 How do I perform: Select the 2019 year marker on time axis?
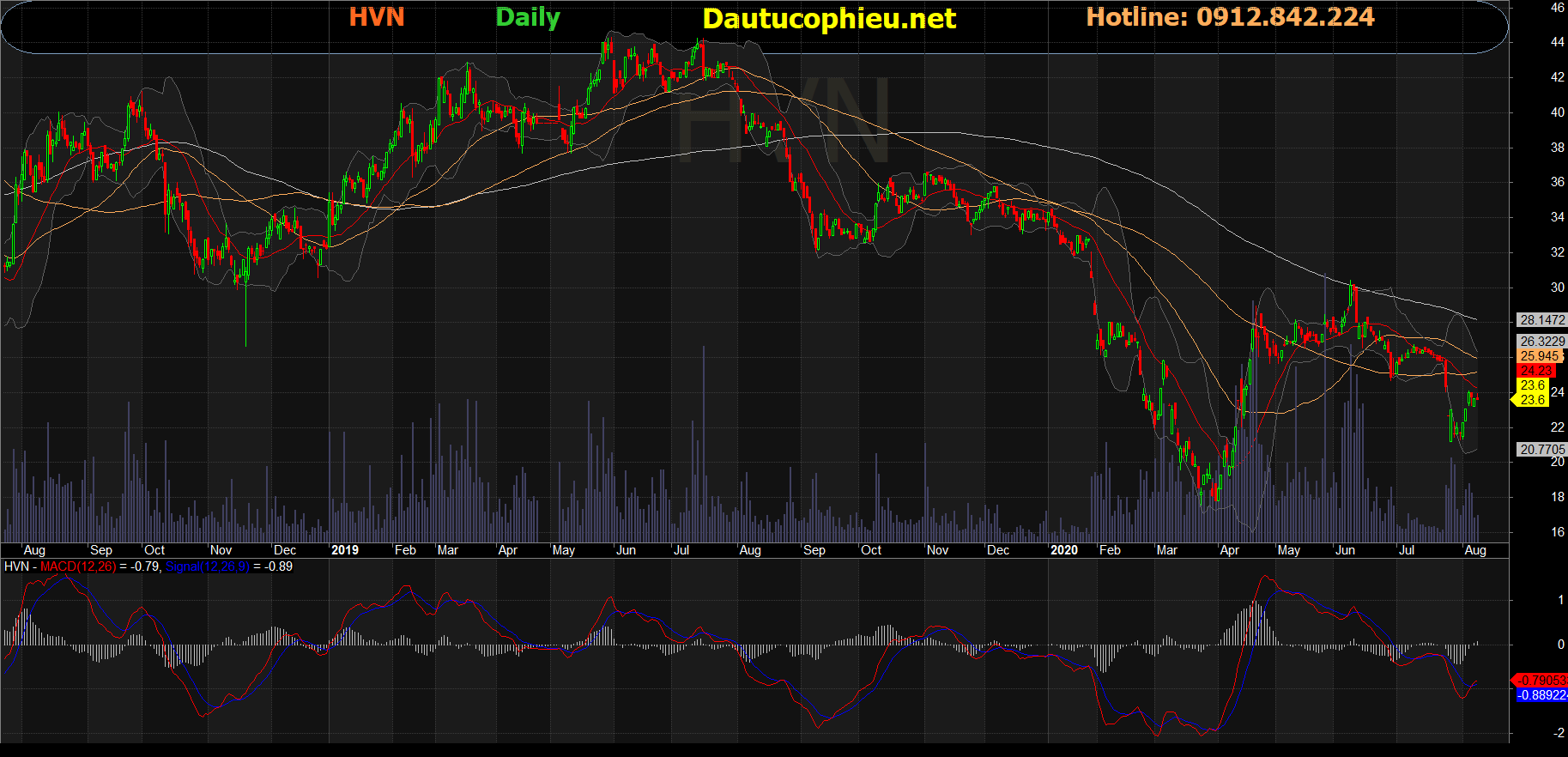click(344, 550)
